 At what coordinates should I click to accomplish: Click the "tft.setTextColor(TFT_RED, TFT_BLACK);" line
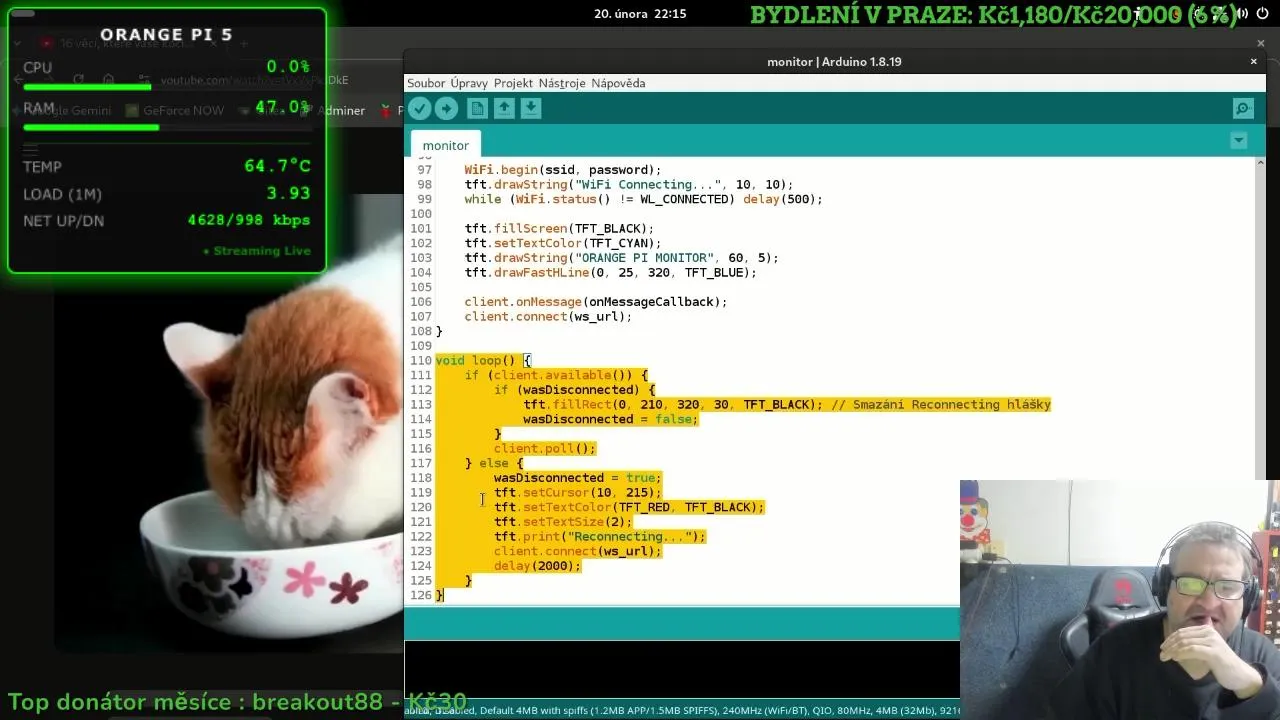(x=628, y=507)
